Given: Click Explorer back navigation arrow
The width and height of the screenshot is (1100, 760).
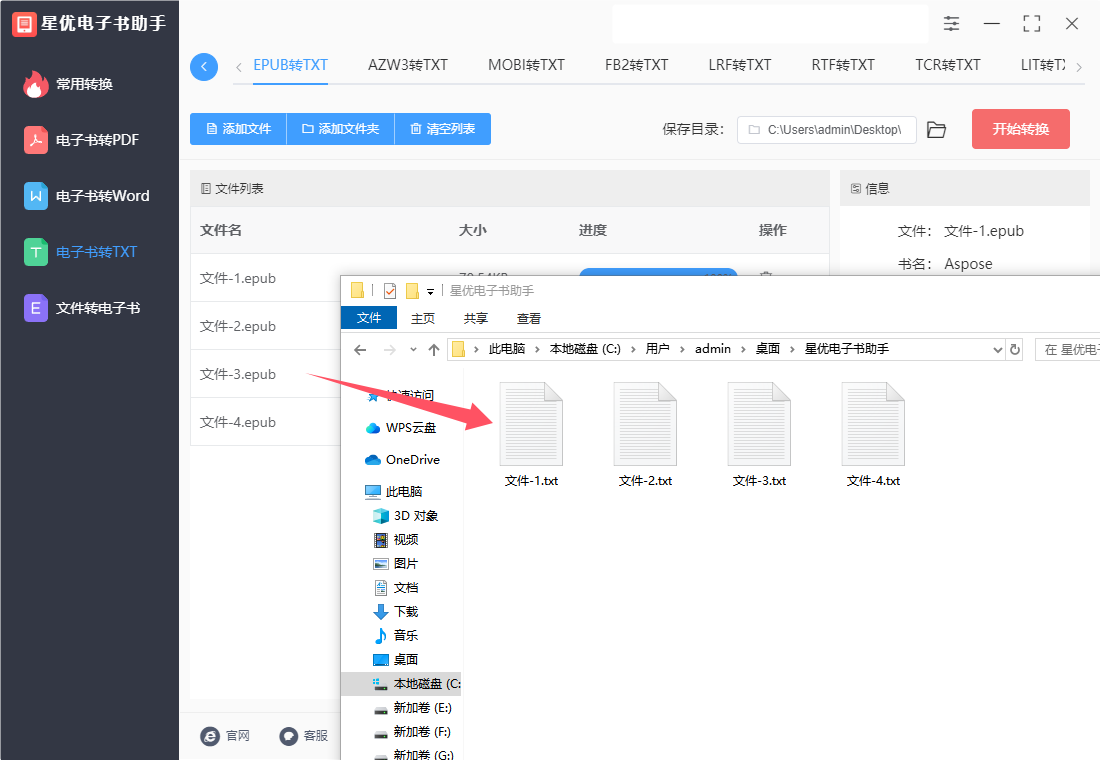Looking at the screenshot, I should pyautogui.click(x=360, y=349).
